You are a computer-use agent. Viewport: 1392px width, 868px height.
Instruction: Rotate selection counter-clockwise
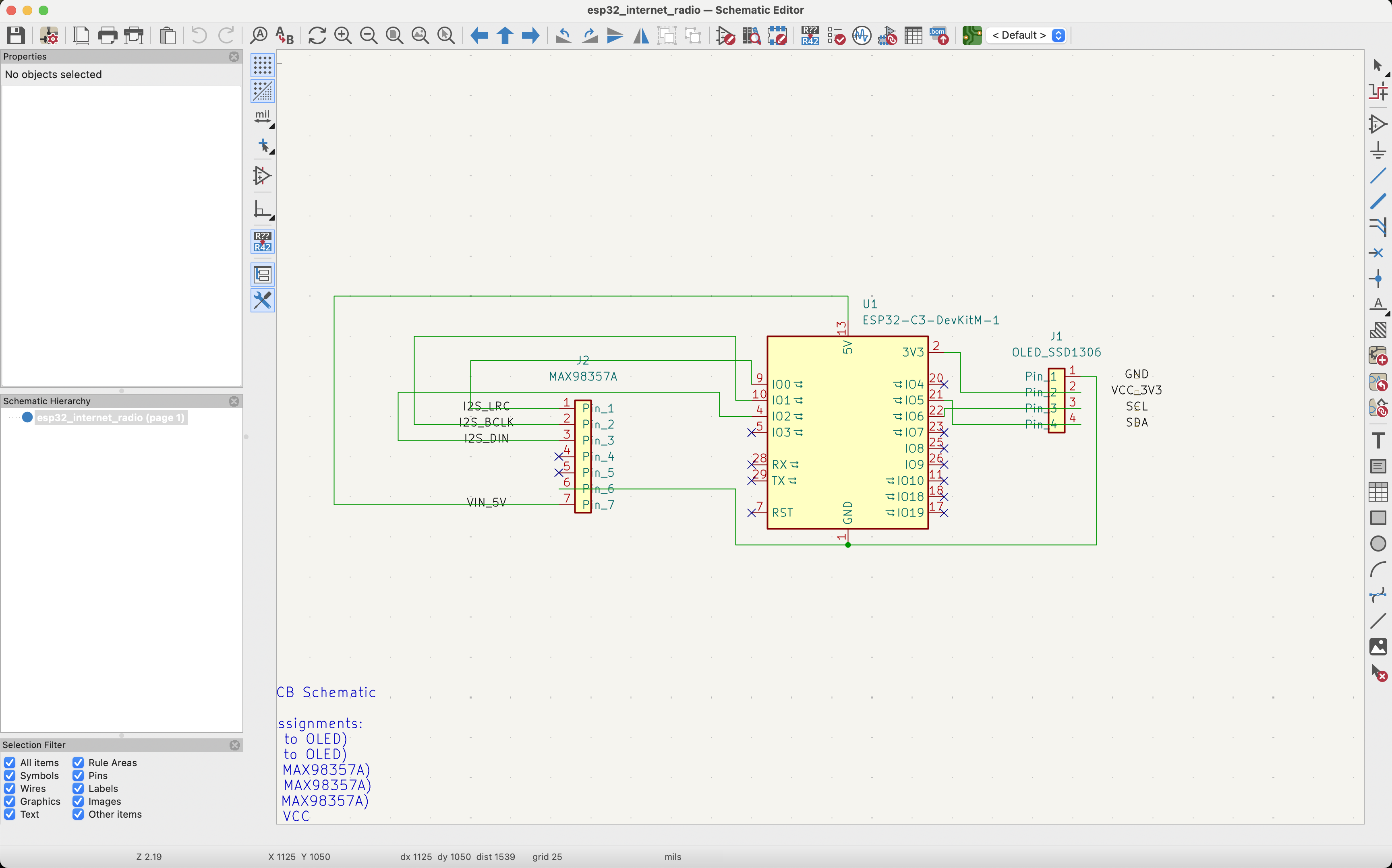563,35
